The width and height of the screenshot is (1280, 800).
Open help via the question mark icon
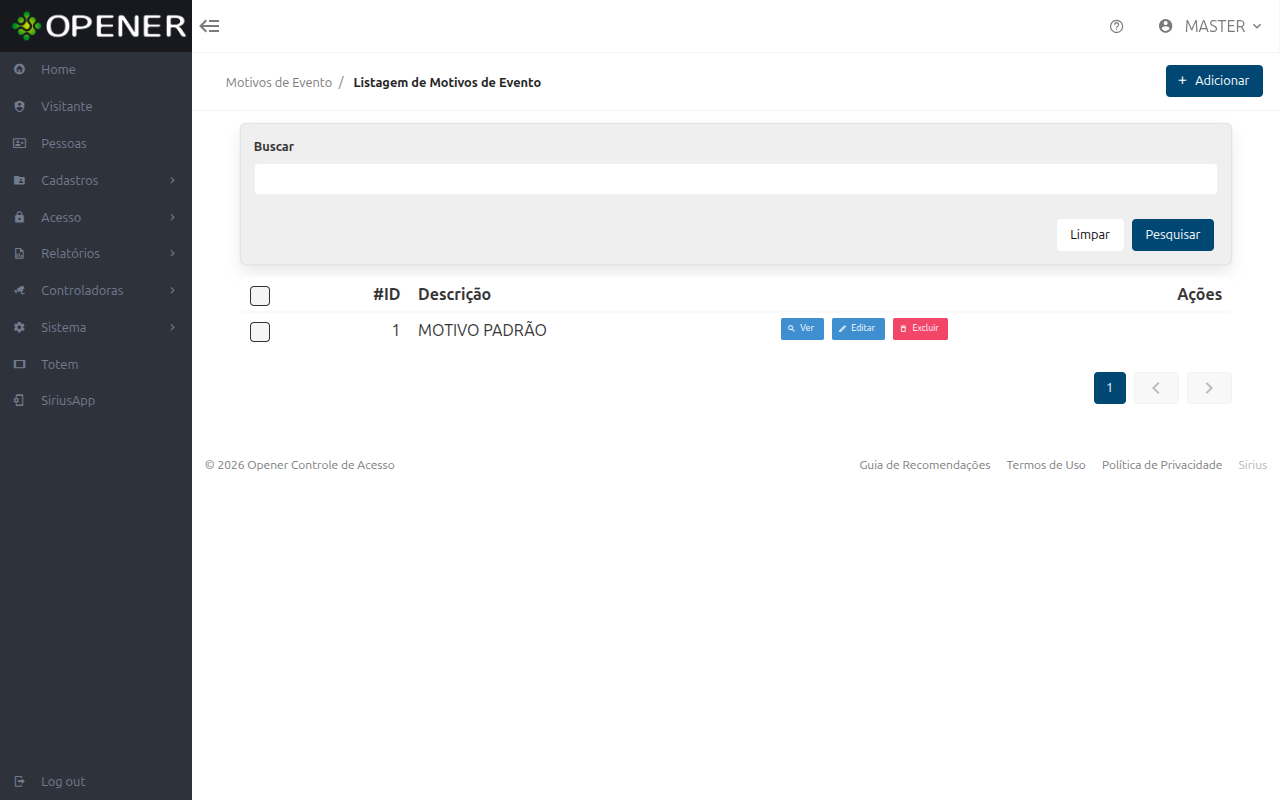[x=1117, y=26]
